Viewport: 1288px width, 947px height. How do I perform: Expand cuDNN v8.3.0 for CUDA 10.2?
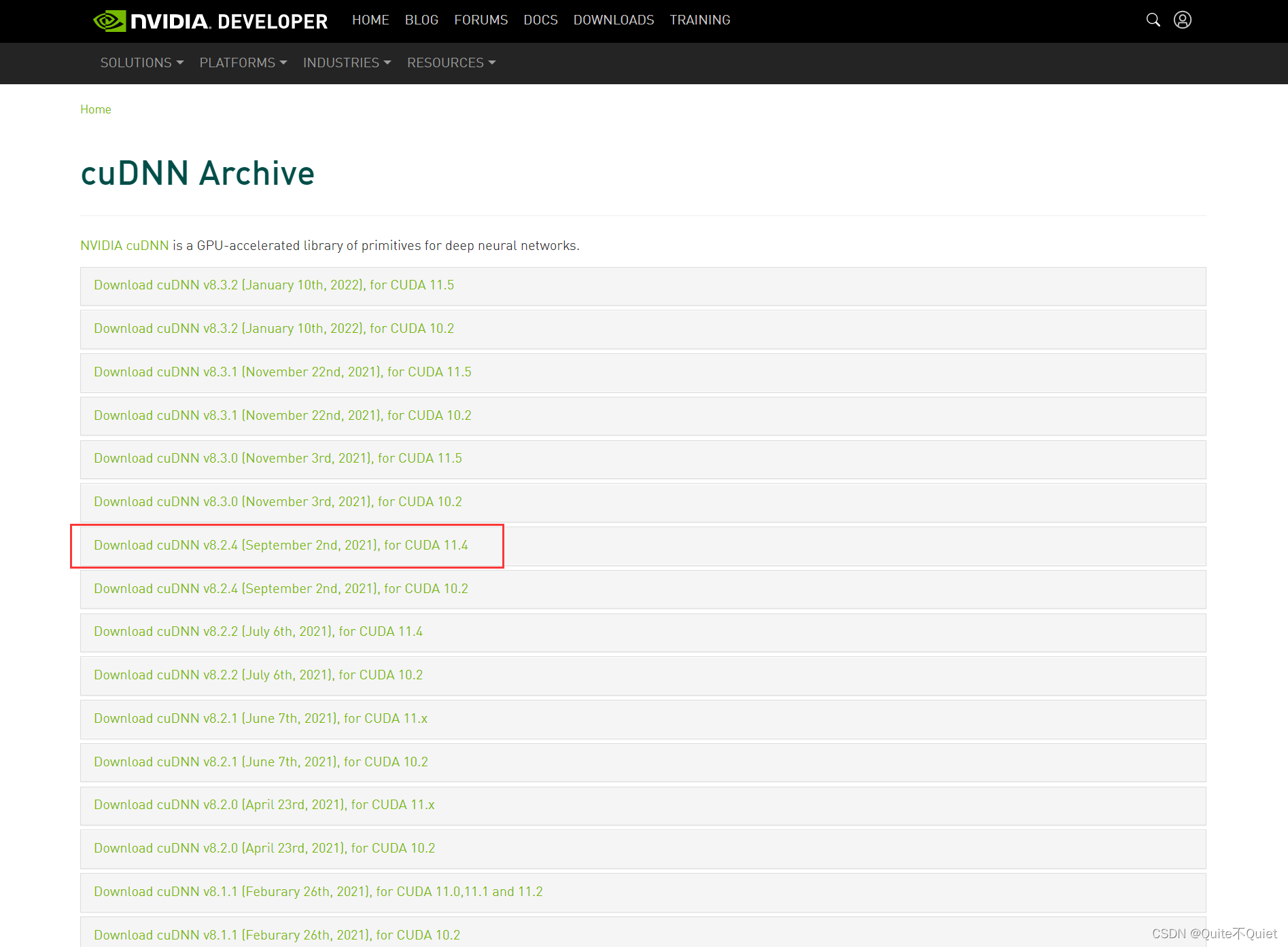[643, 503]
